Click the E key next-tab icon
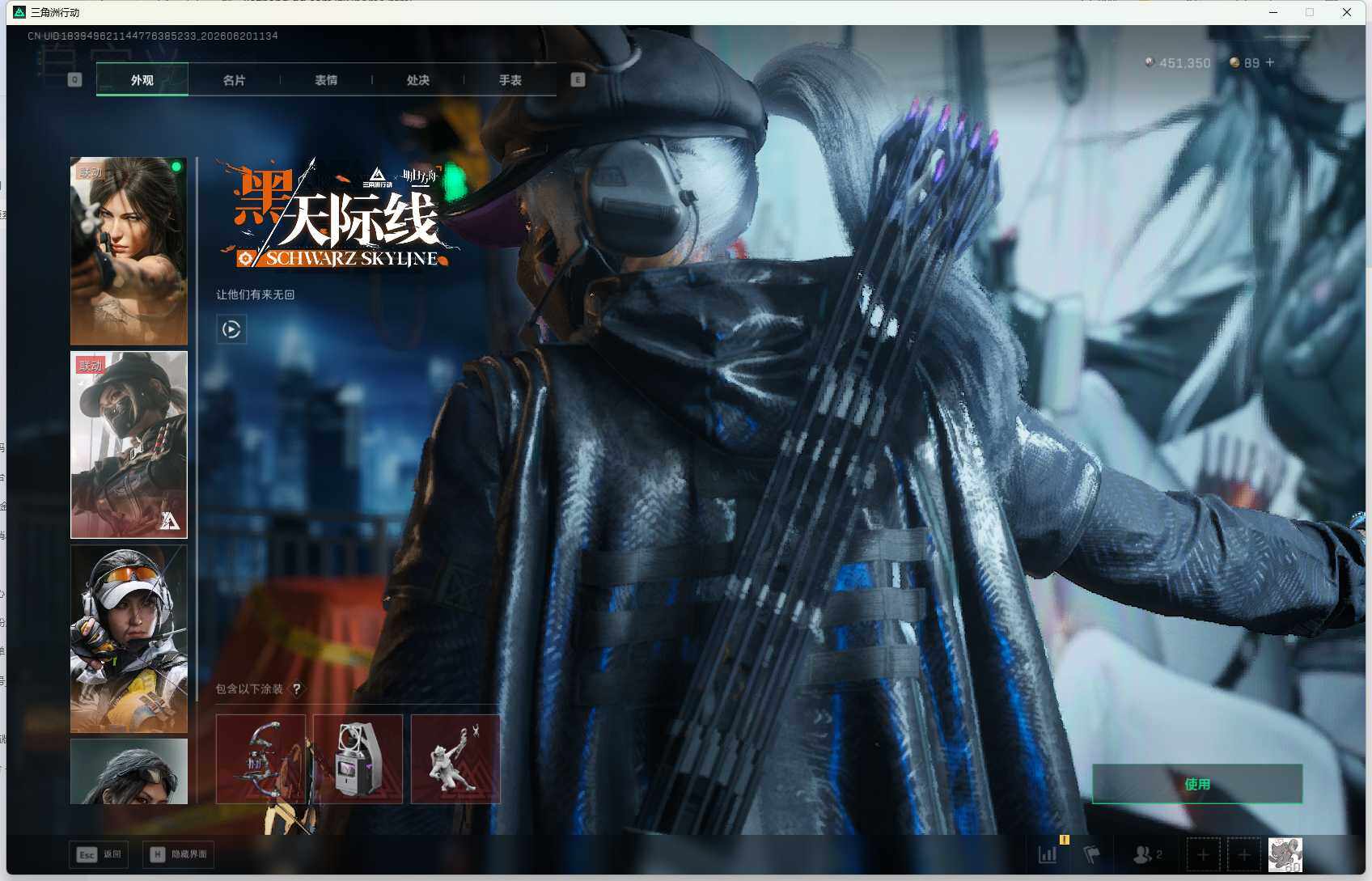Image resolution: width=1372 pixels, height=881 pixels. pos(578,79)
